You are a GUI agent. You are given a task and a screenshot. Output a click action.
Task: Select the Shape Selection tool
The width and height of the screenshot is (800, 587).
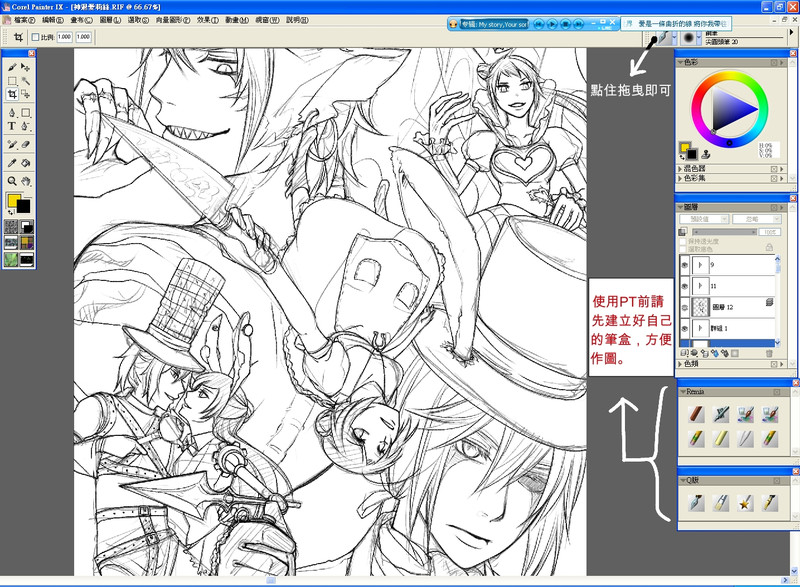[26, 125]
